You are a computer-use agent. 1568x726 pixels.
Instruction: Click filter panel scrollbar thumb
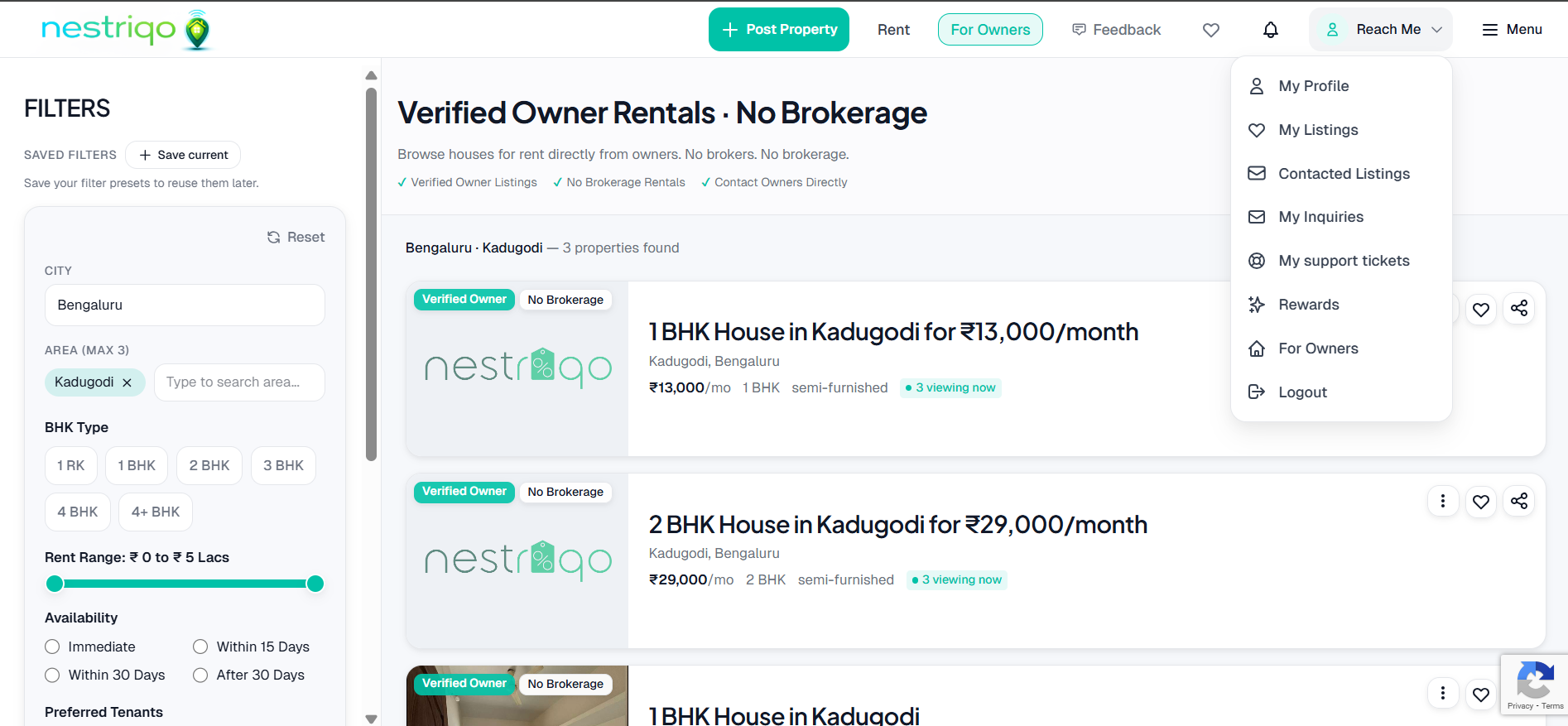click(372, 273)
